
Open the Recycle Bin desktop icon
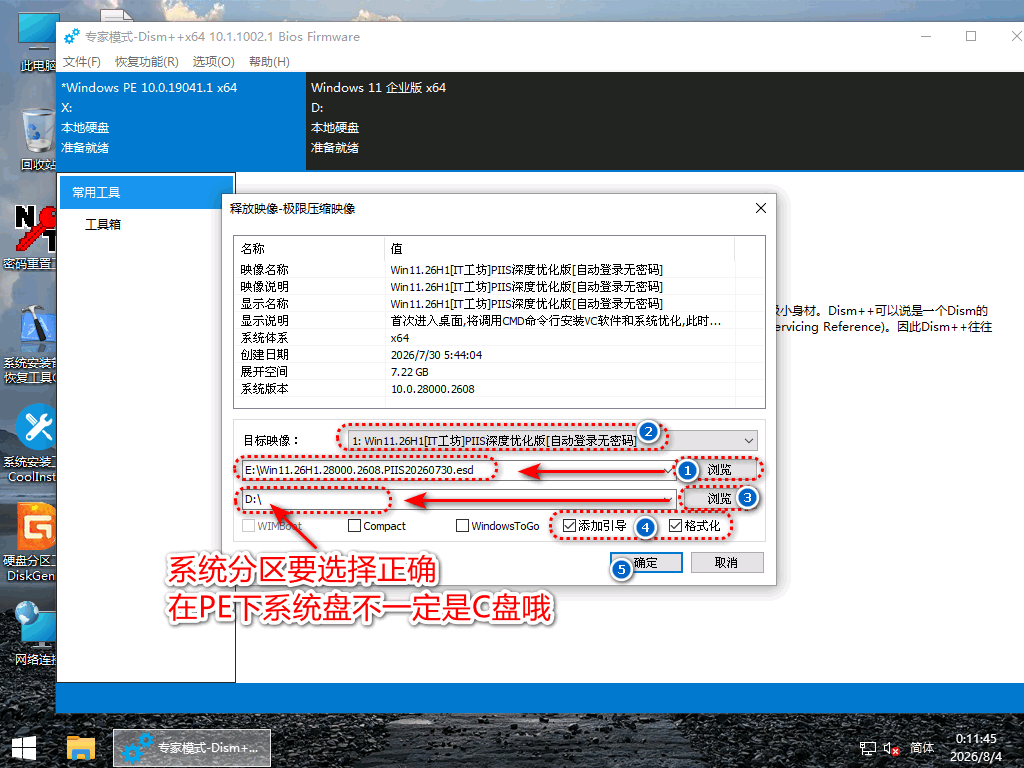38,138
